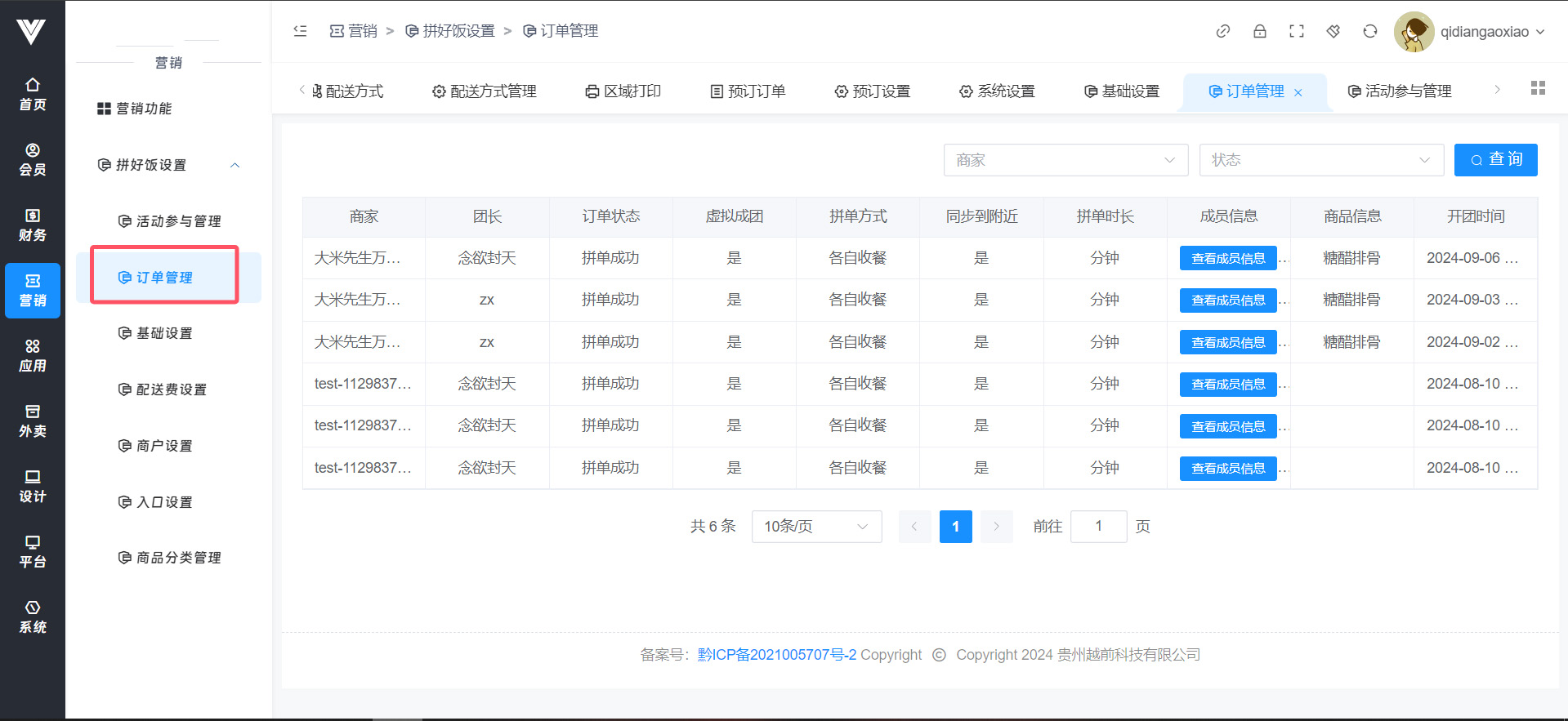Viewport: 1568px width, 721px height.
Task: Click the link icon in top toolbar
Action: point(1222,31)
